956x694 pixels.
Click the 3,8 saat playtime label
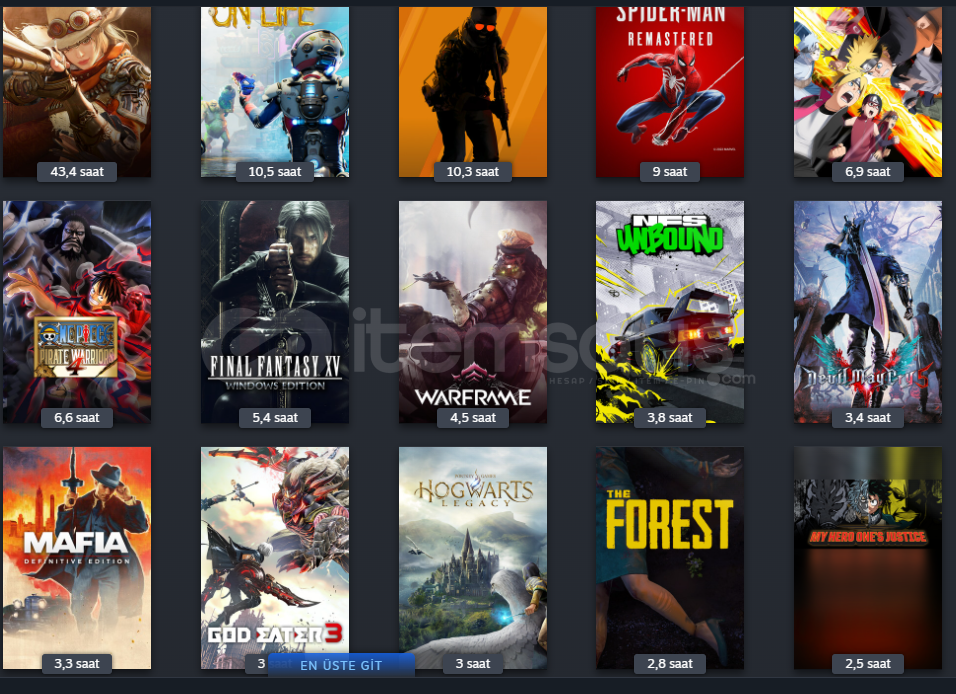click(670, 418)
